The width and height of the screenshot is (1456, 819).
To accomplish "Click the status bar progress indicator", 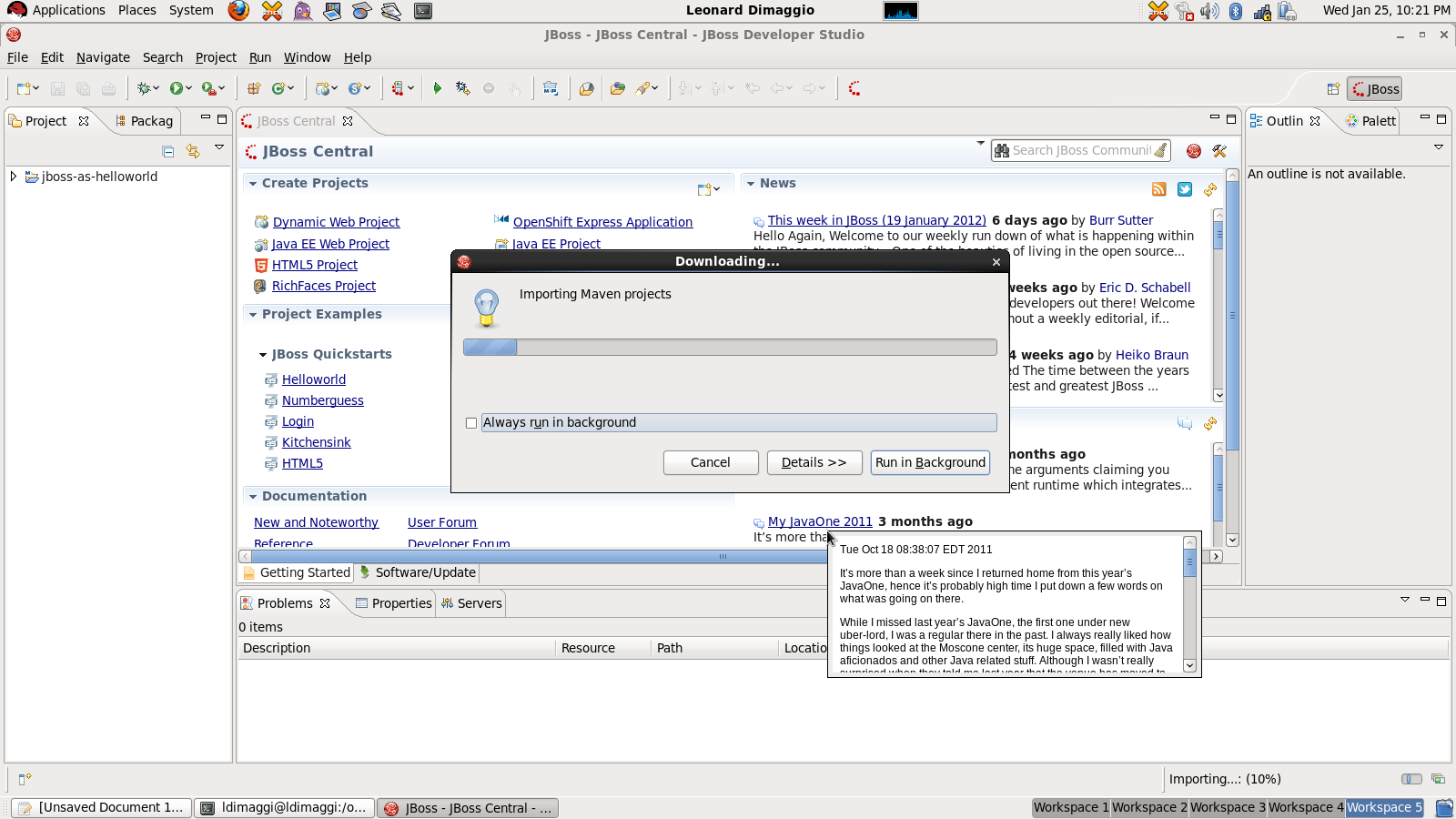I will (1411, 779).
